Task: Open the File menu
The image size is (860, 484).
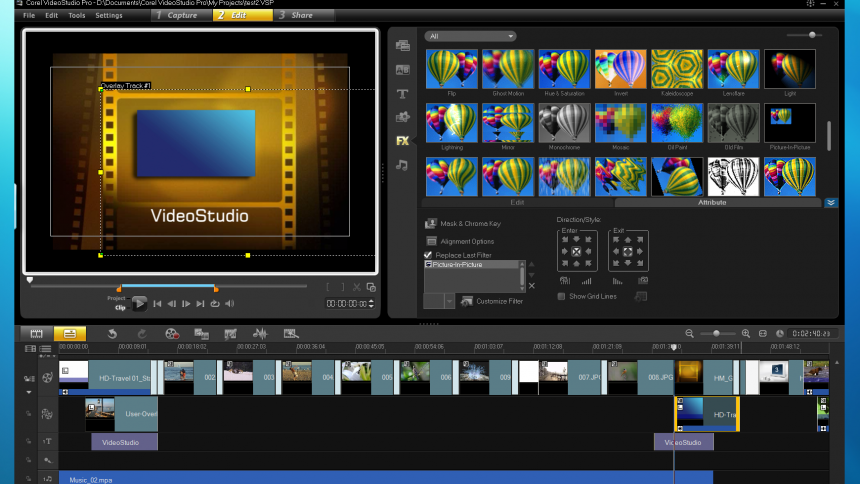Action: (29, 15)
